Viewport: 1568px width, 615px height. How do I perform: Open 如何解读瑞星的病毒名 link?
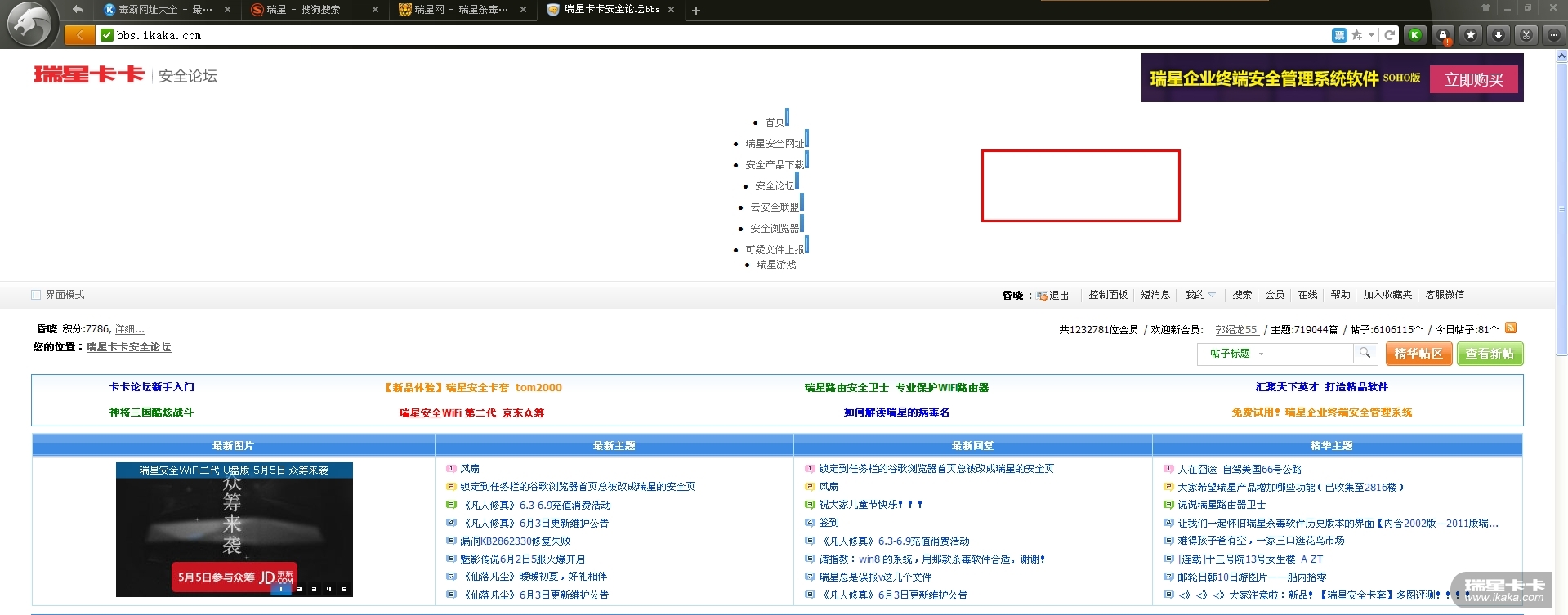[896, 412]
